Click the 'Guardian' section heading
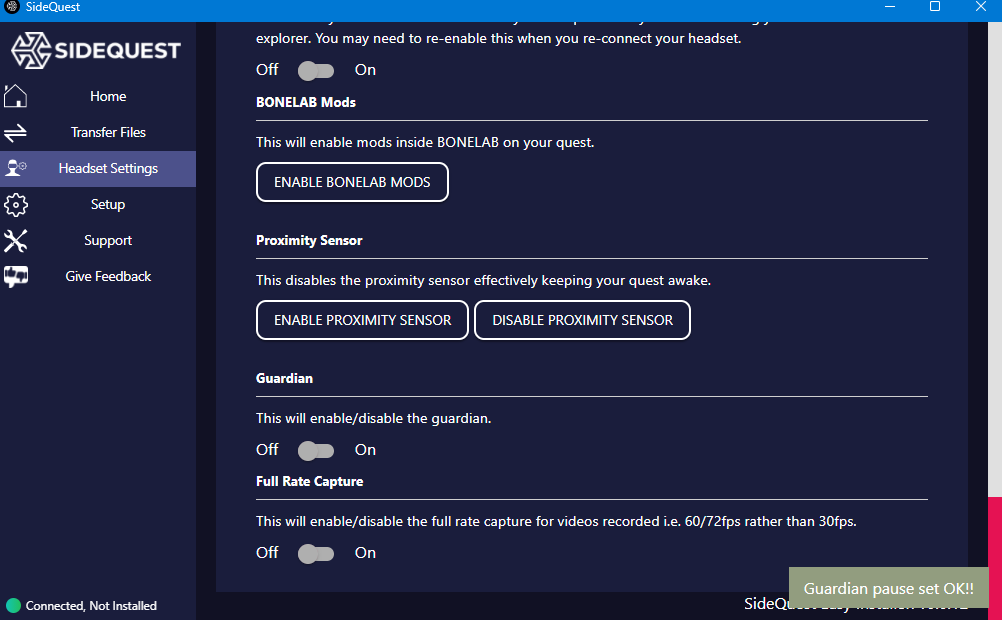 coord(284,378)
